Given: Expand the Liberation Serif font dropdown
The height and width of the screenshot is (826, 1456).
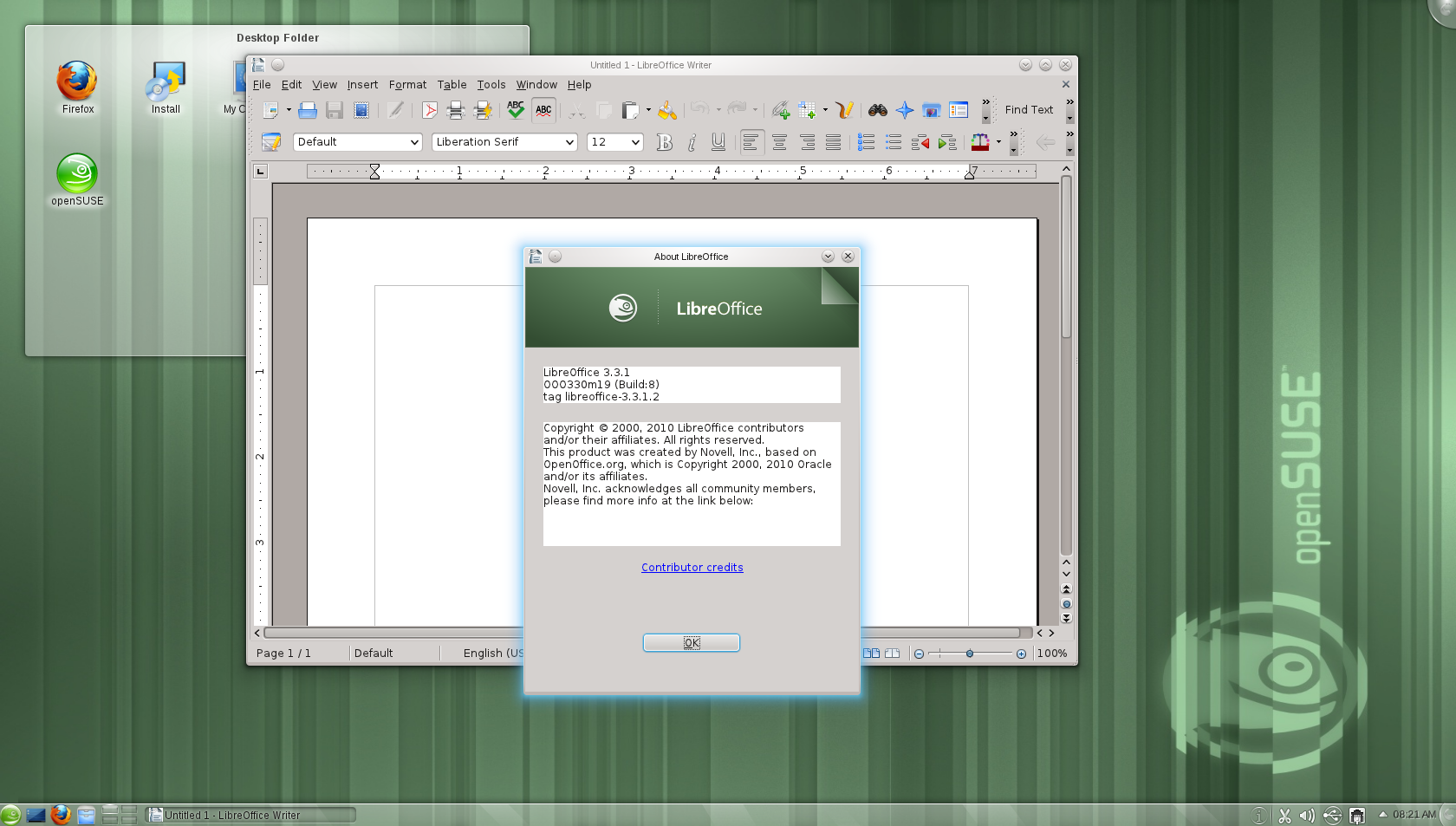Looking at the screenshot, I should [504, 142].
